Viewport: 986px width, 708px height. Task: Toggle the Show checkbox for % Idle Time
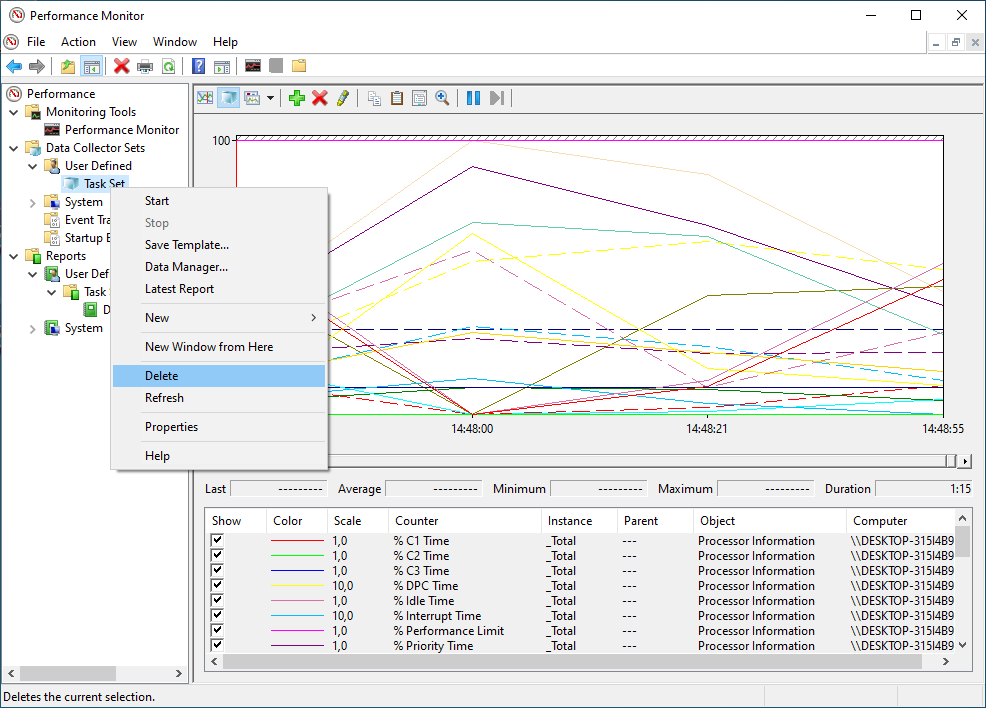click(217, 600)
